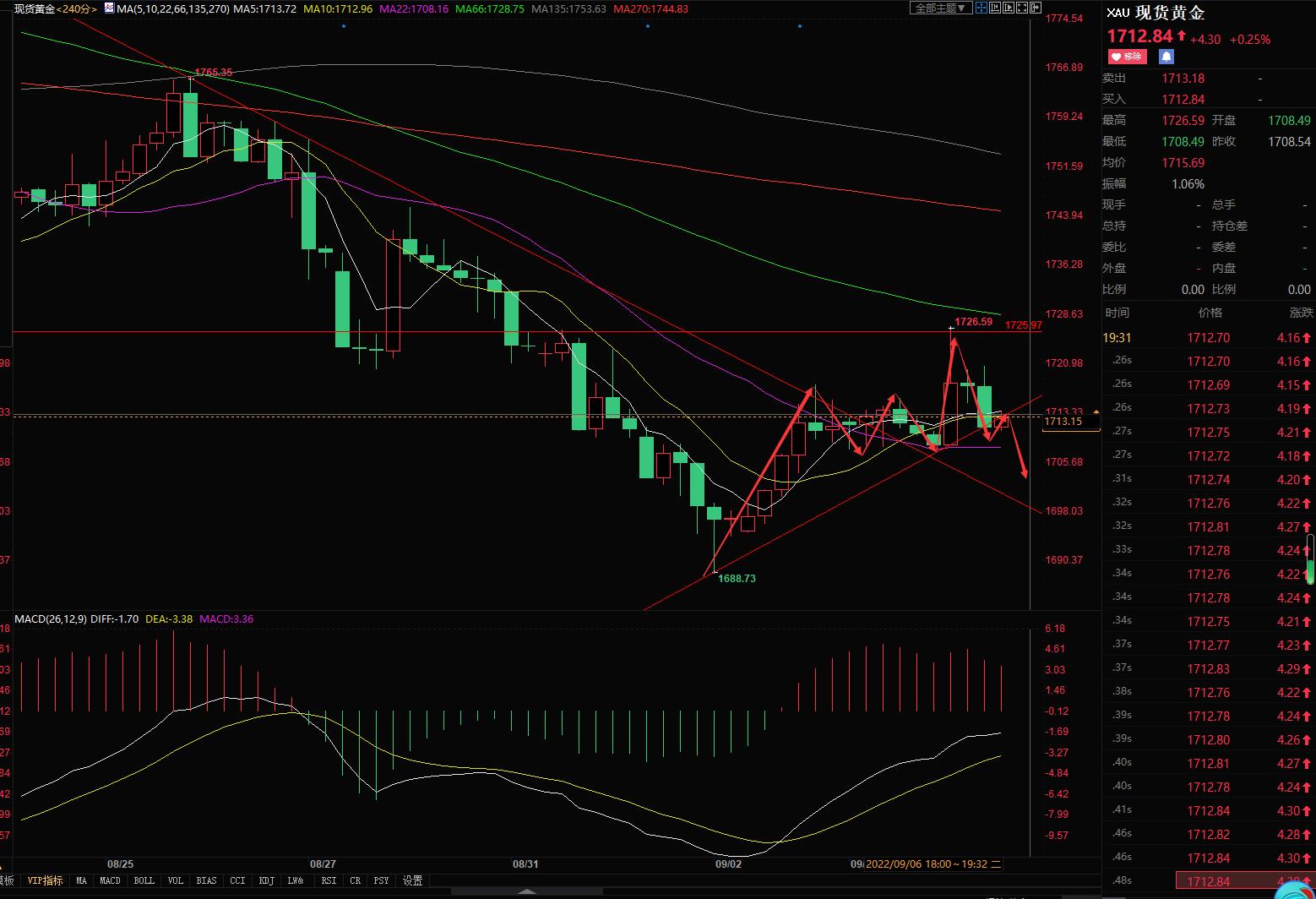Open the 设置 indicator settings tab

click(x=412, y=880)
